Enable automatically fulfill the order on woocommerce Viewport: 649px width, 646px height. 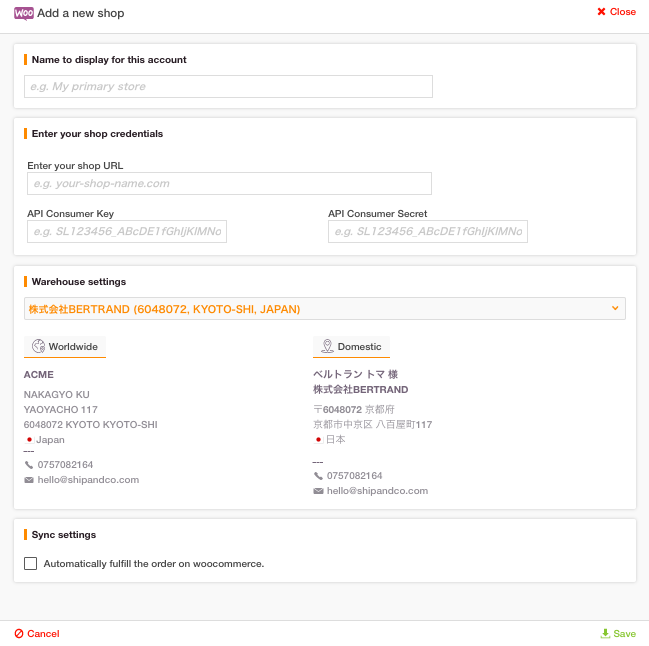(30, 563)
